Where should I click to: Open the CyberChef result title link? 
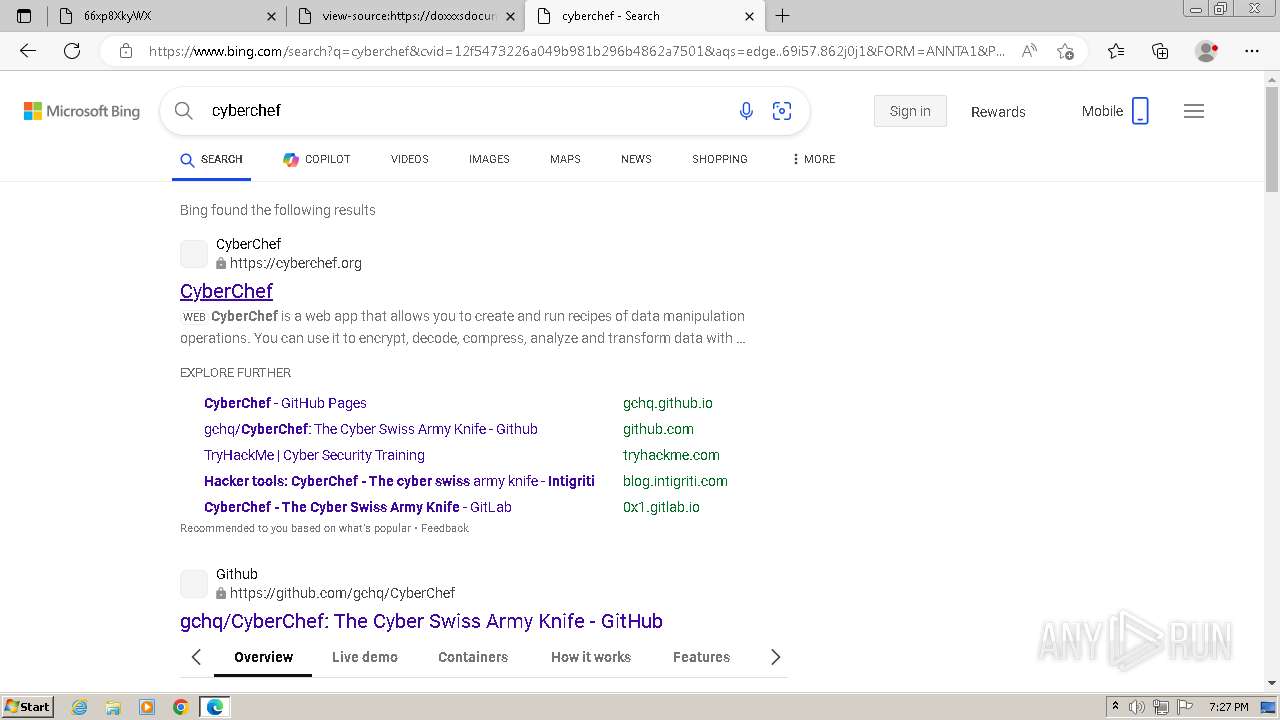[226, 291]
